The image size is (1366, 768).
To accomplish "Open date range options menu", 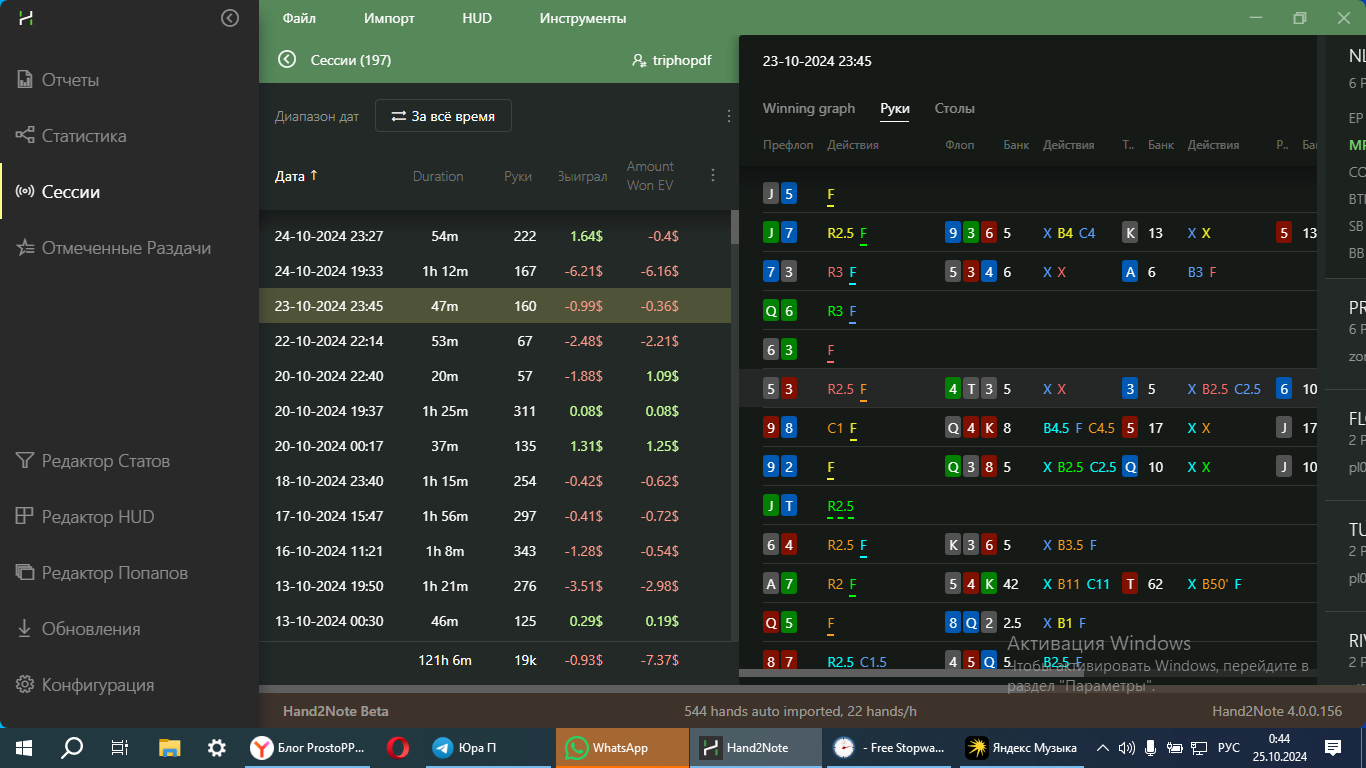I will coord(729,116).
